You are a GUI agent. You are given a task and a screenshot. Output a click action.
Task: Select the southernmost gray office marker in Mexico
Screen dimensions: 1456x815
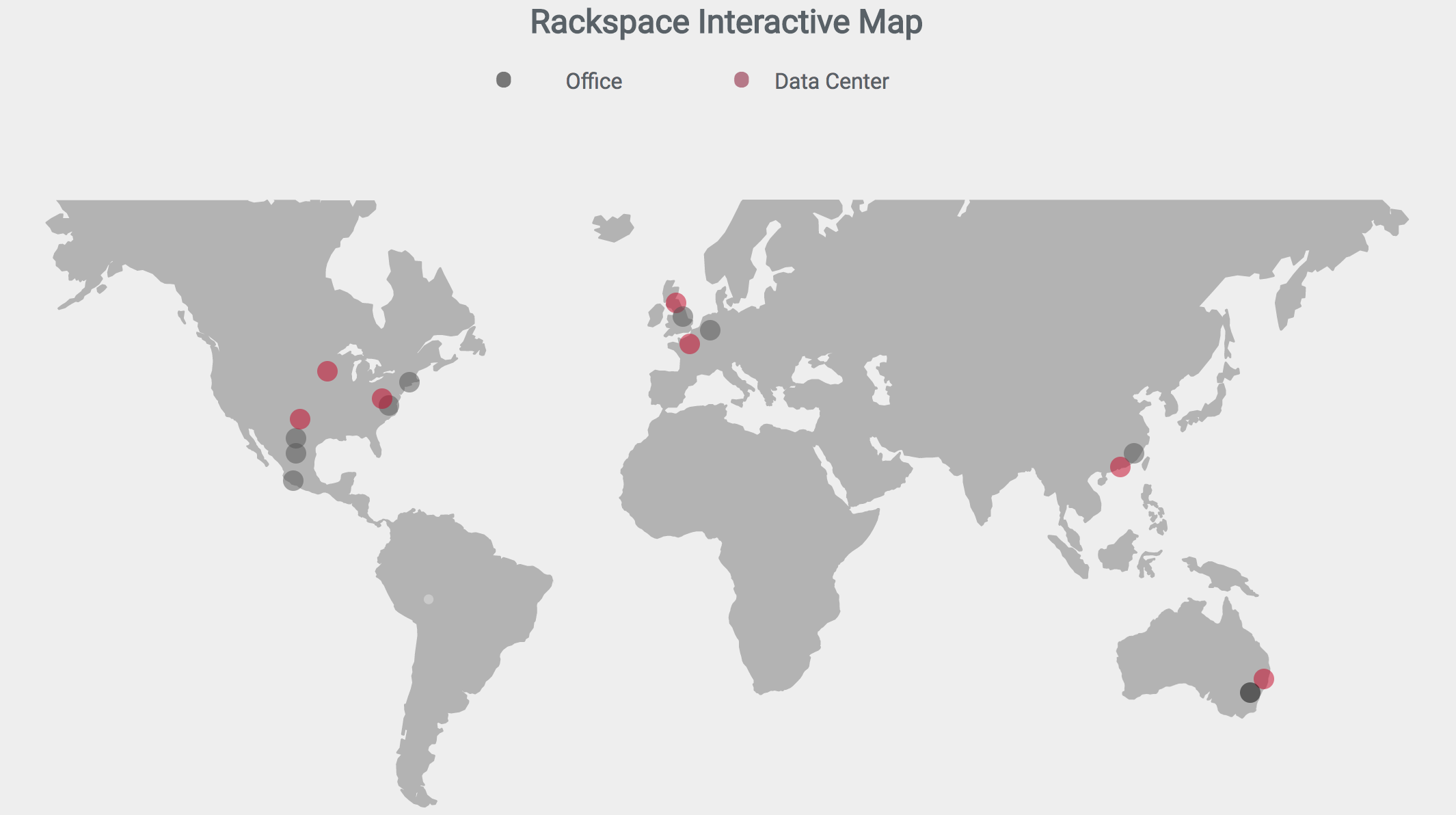(293, 481)
